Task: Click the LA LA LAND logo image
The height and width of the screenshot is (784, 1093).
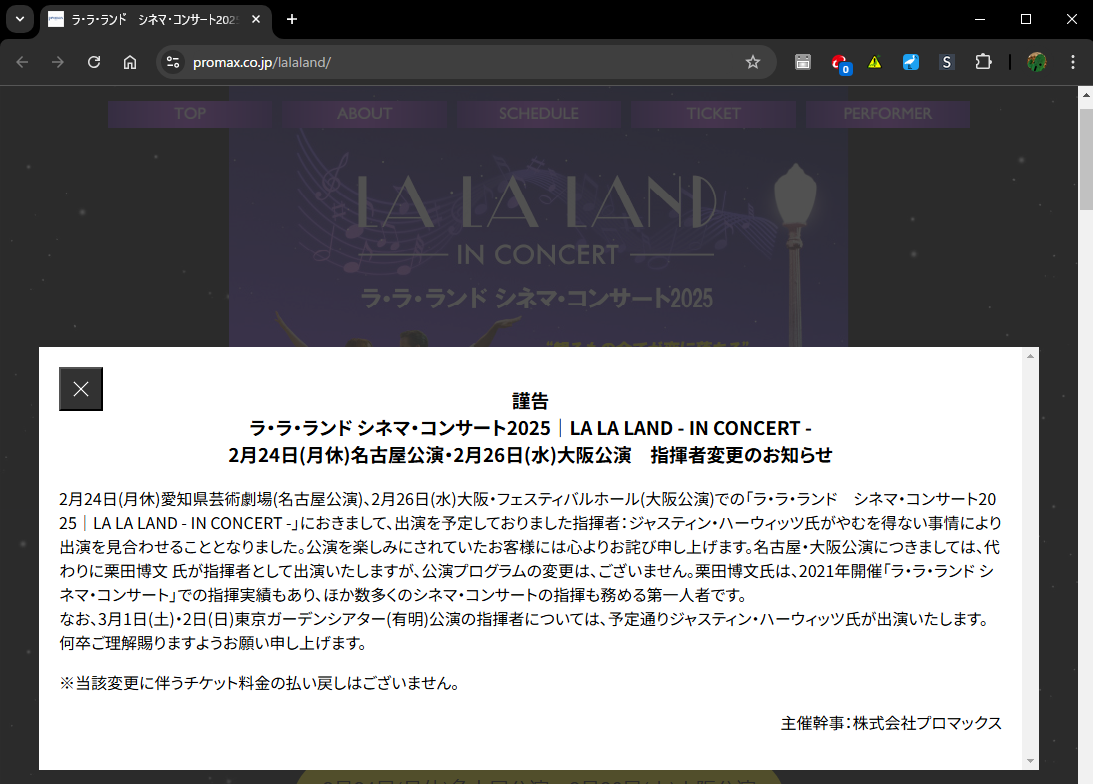Action: 537,202
